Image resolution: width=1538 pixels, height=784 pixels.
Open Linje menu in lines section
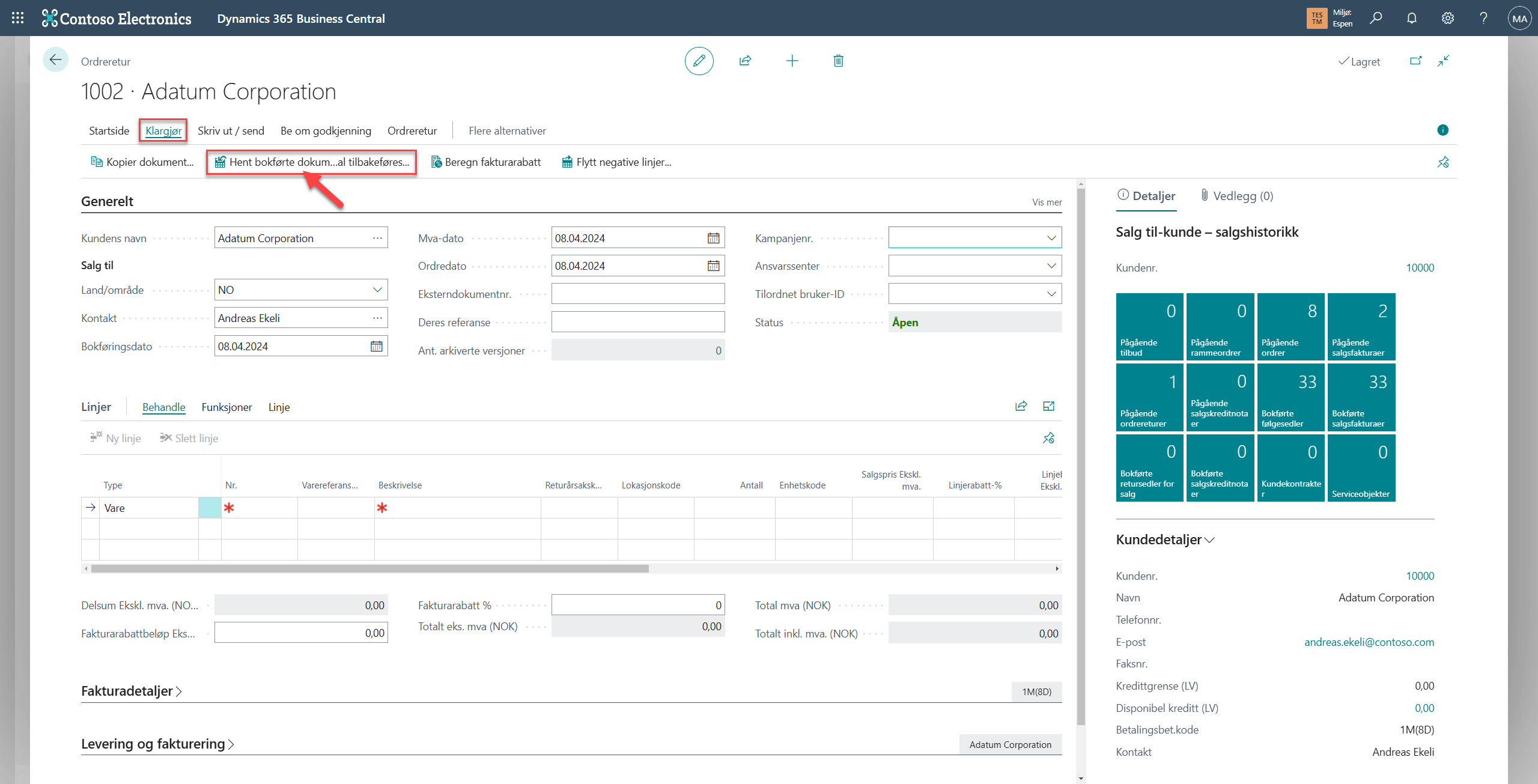pos(279,407)
